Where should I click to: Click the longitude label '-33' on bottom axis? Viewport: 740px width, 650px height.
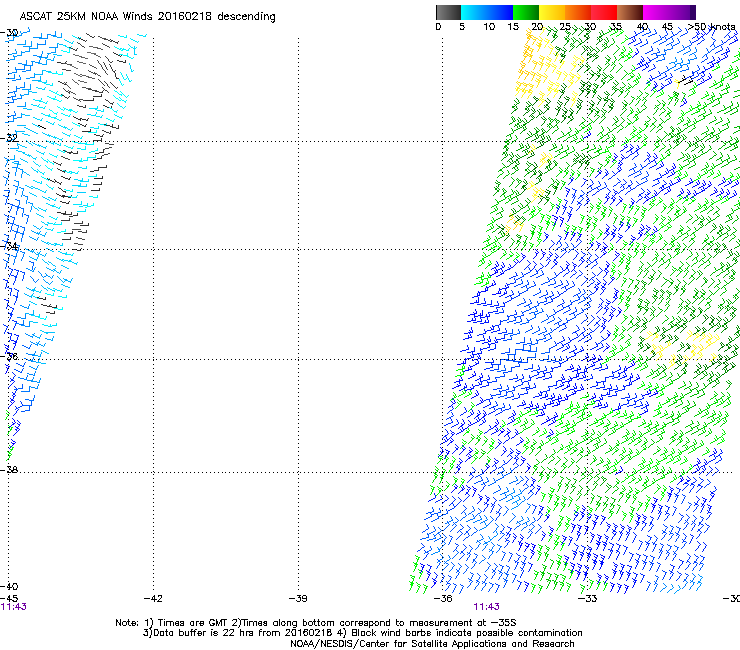pos(588,599)
